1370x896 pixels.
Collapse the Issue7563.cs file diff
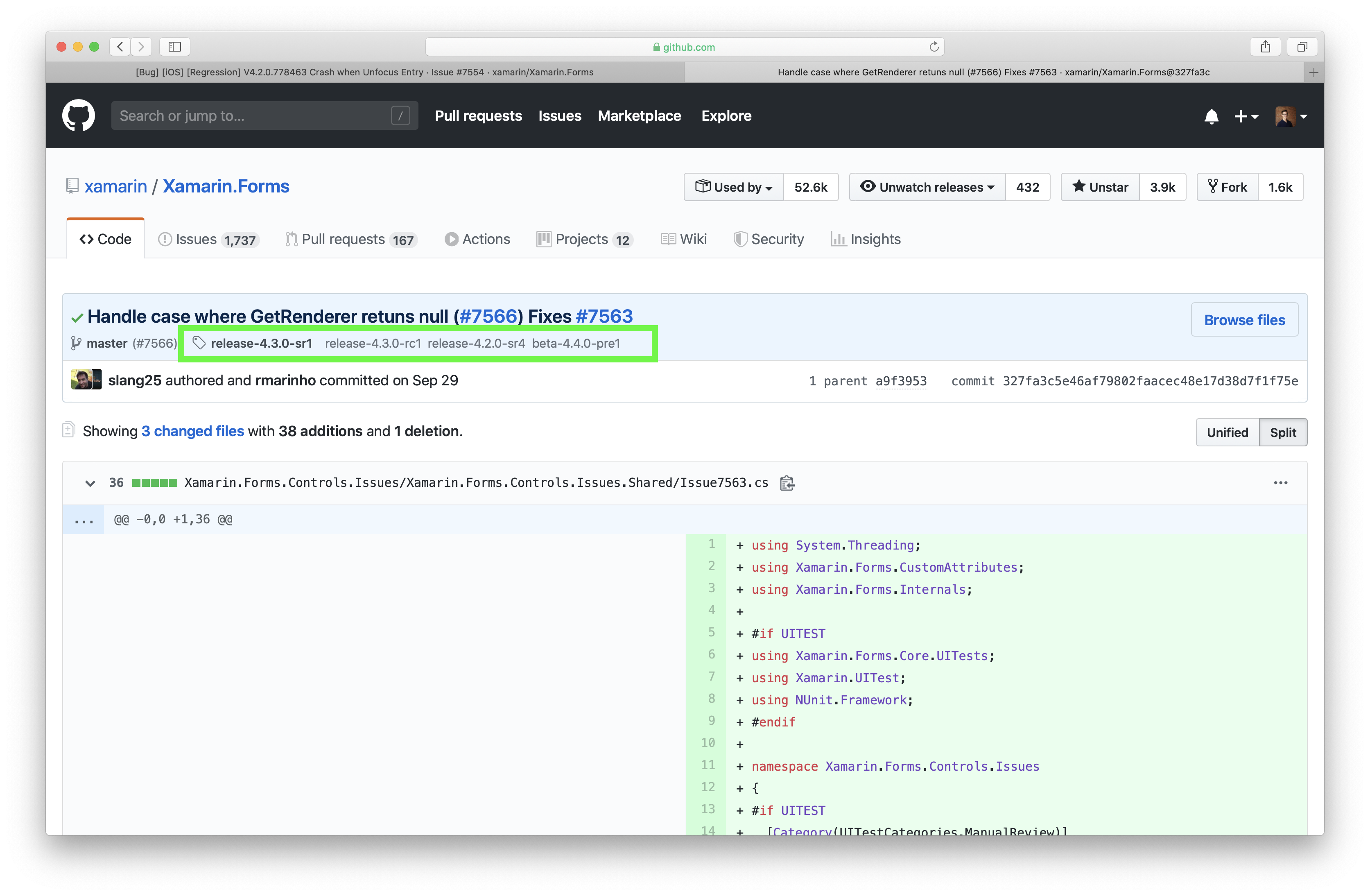[x=90, y=483]
